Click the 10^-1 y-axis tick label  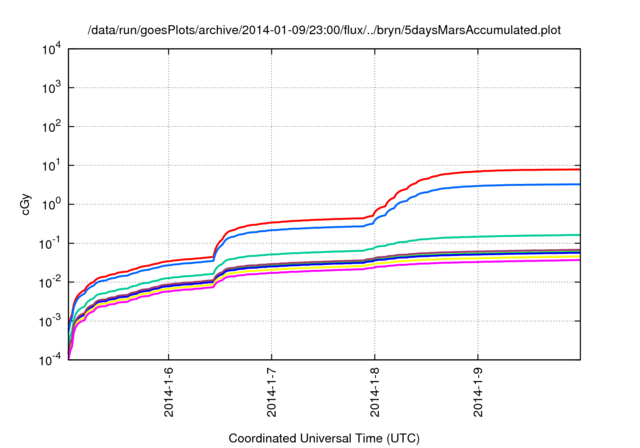(x=50, y=243)
